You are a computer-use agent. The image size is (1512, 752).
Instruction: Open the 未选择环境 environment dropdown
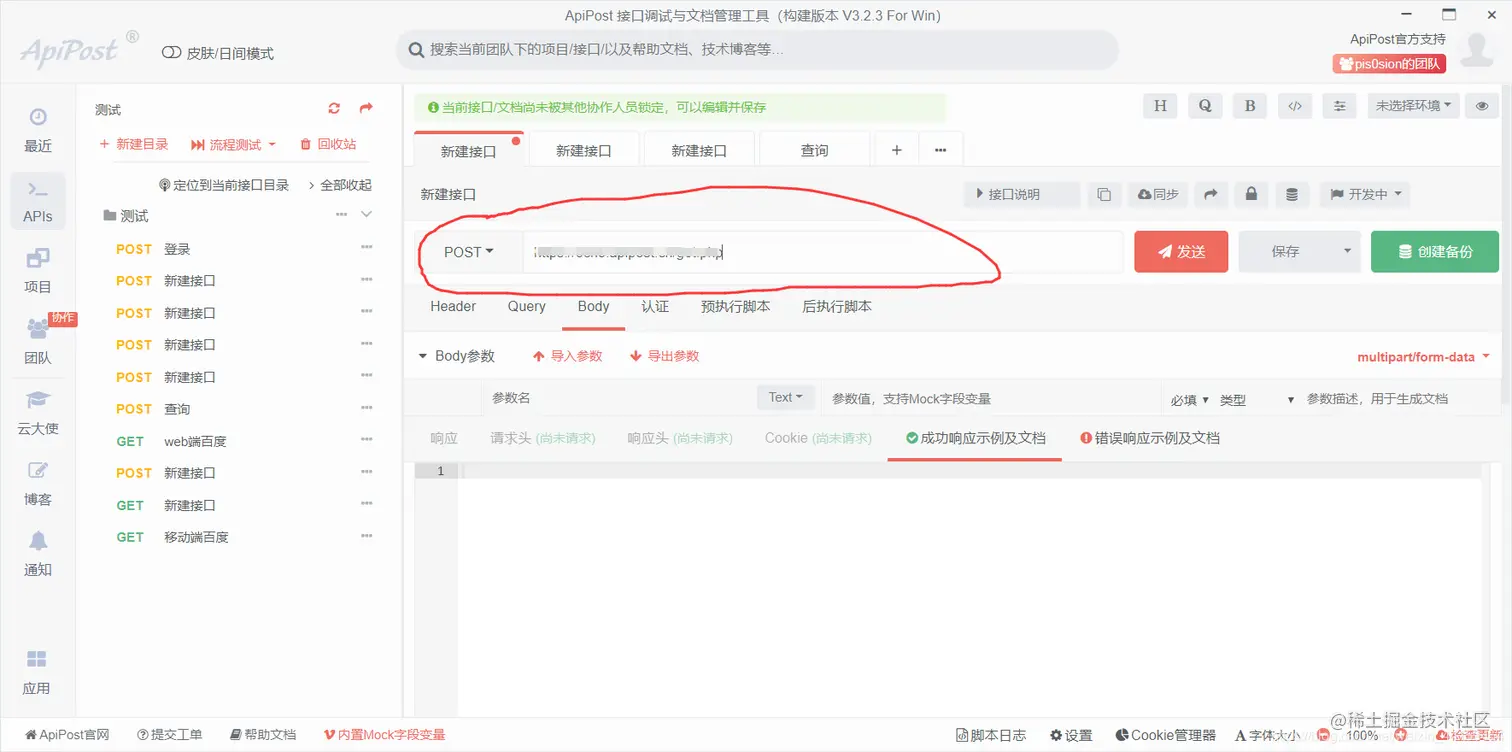(x=1414, y=106)
